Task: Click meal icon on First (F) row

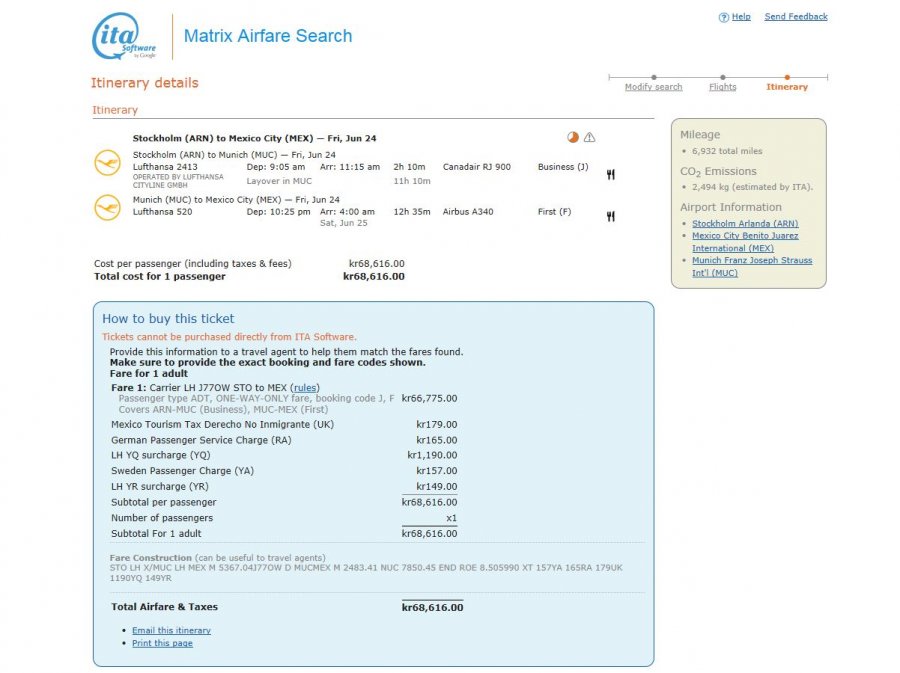Action: [x=610, y=217]
